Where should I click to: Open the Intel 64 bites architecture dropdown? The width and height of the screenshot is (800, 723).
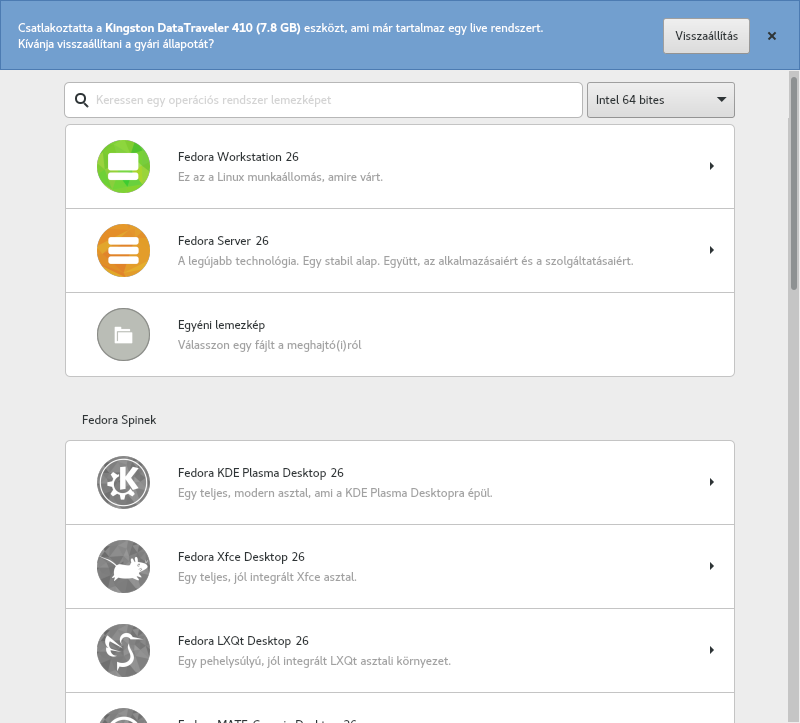[x=661, y=100]
